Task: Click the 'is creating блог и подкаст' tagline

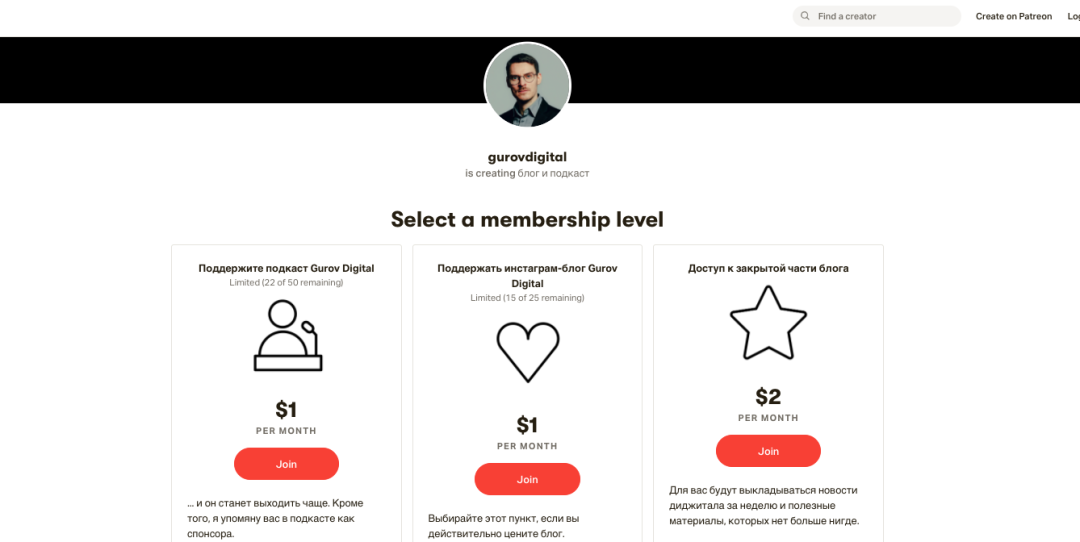Action: [x=527, y=173]
